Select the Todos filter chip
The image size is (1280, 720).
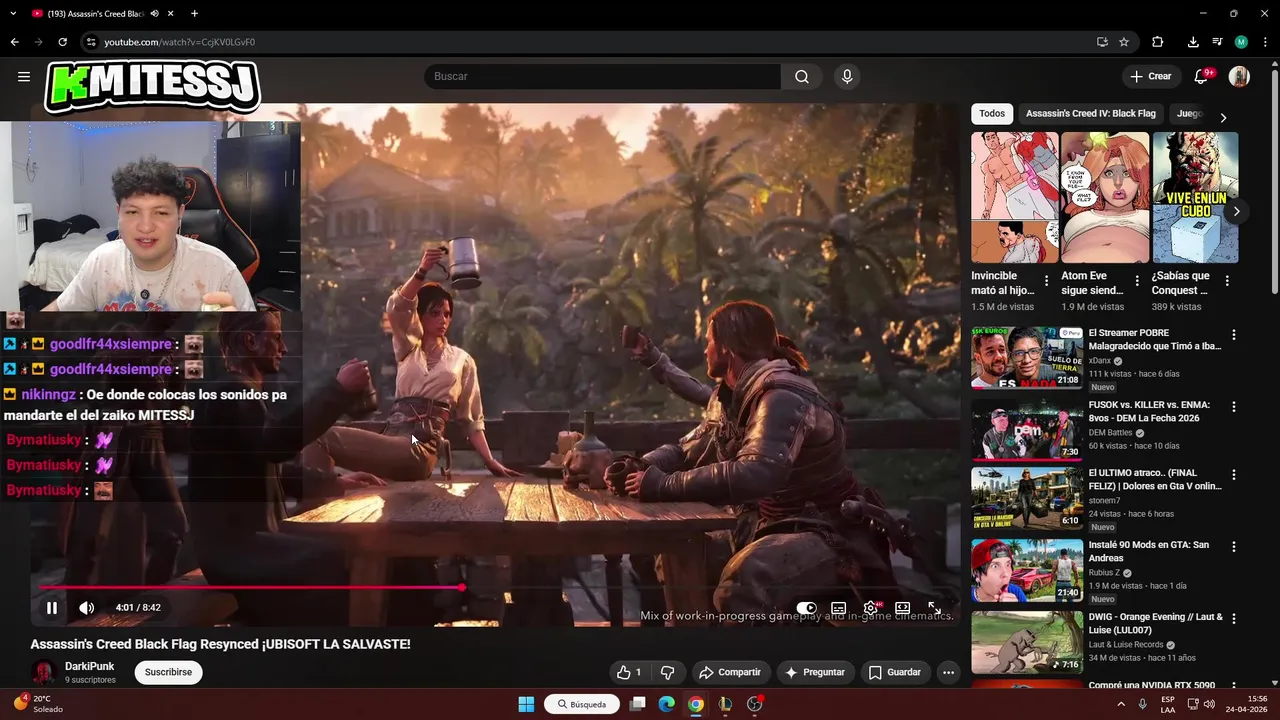(x=992, y=114)
